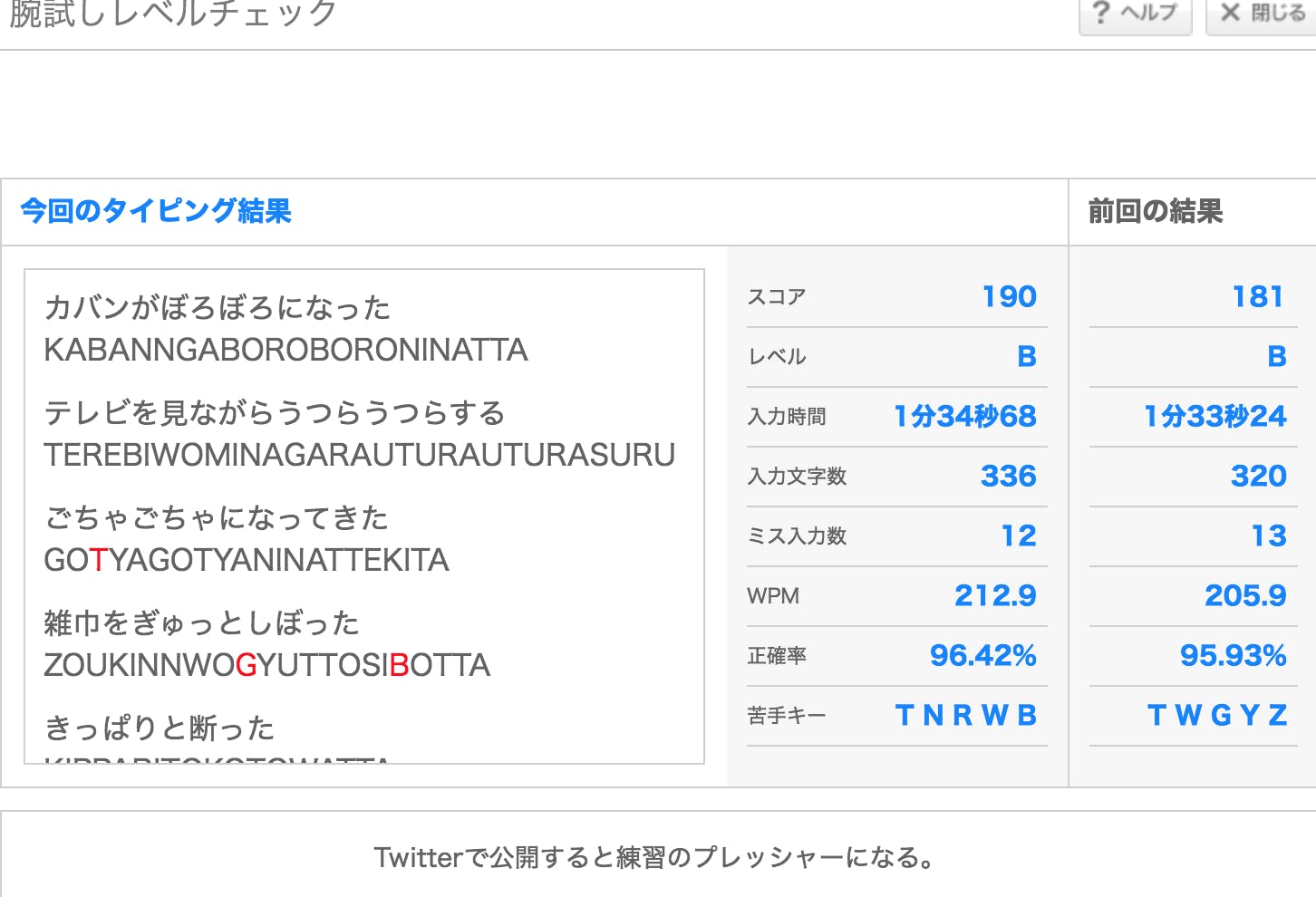The width and height of the screenshot is (1316, 897).
Task: Click the current 入力時間 value 1分34秒68
Action: pos(964,416)
